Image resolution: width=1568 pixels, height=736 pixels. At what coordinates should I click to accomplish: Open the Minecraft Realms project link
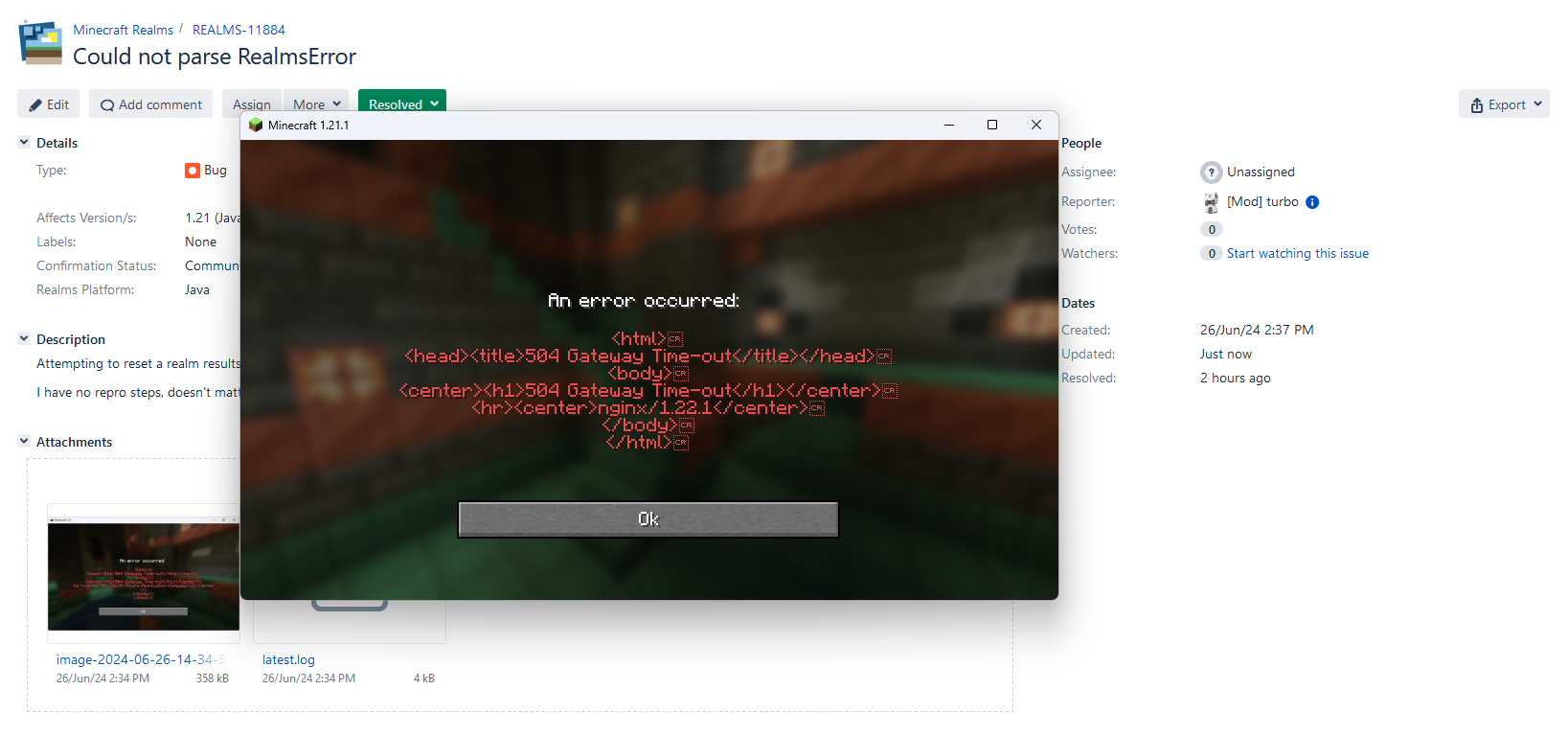124,30
